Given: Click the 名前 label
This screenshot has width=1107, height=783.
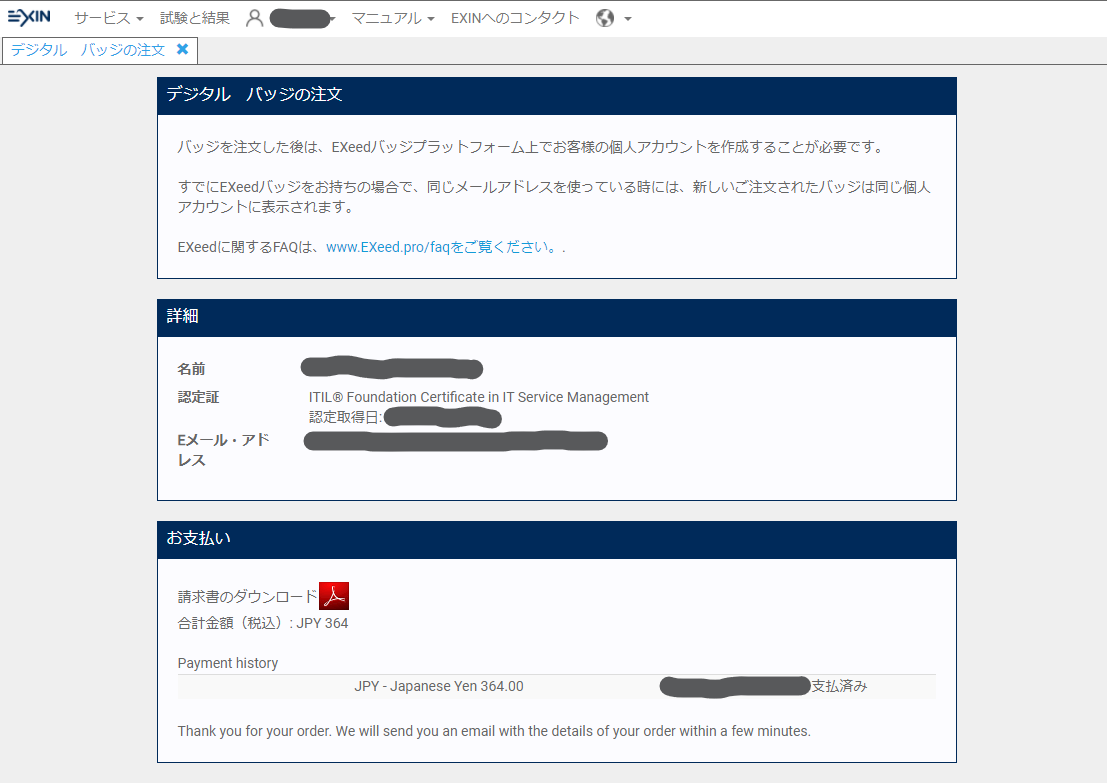Looking at the screenshot, I should [191, 369].
